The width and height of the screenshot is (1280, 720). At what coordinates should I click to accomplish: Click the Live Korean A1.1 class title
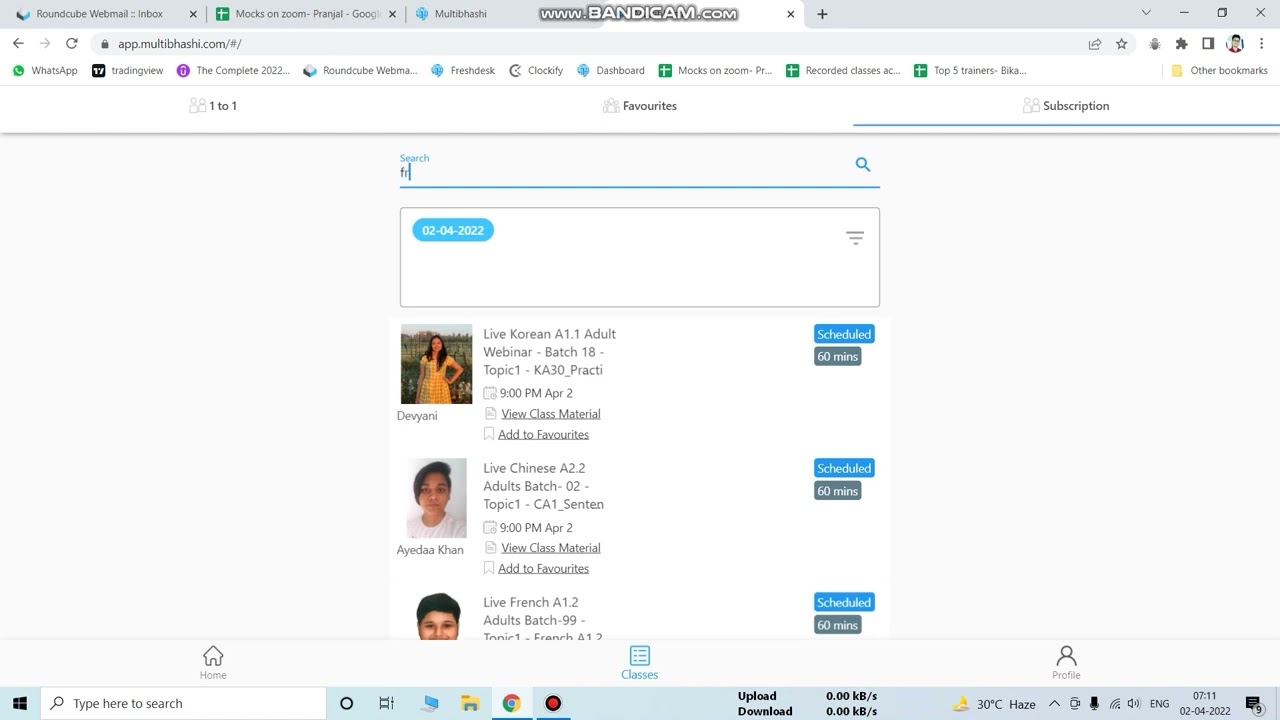pyautogui.click(x=549, y=352)
